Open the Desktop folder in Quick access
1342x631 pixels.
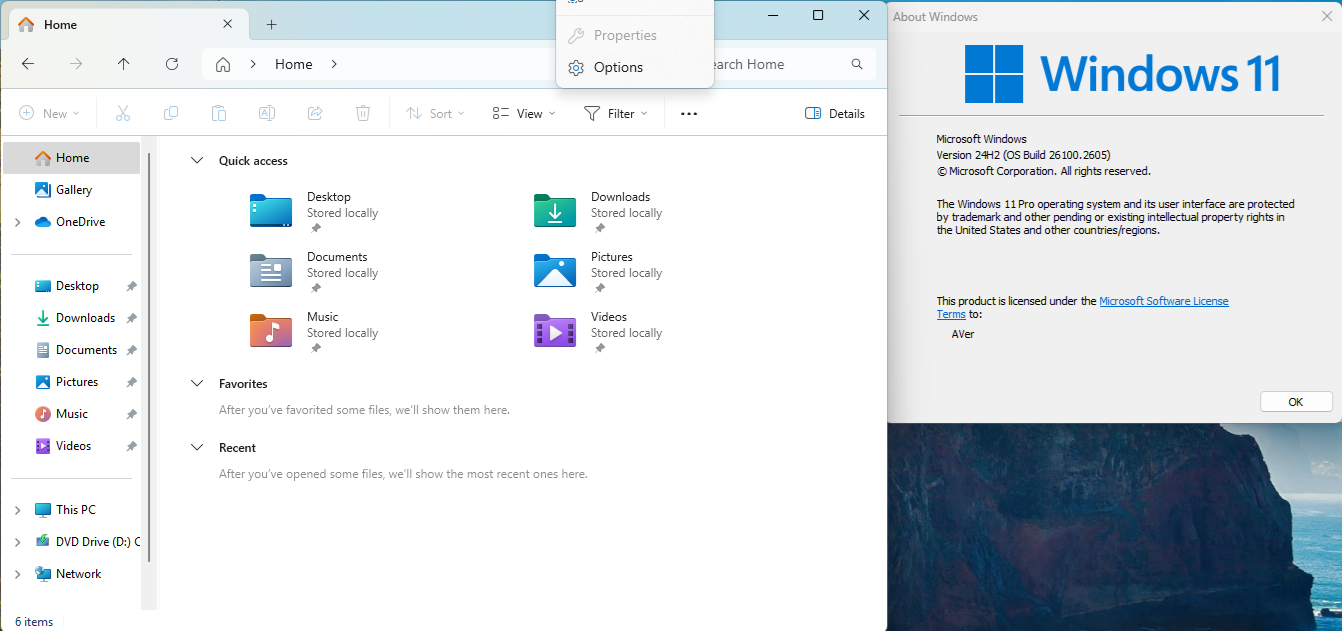coord(314,212)
